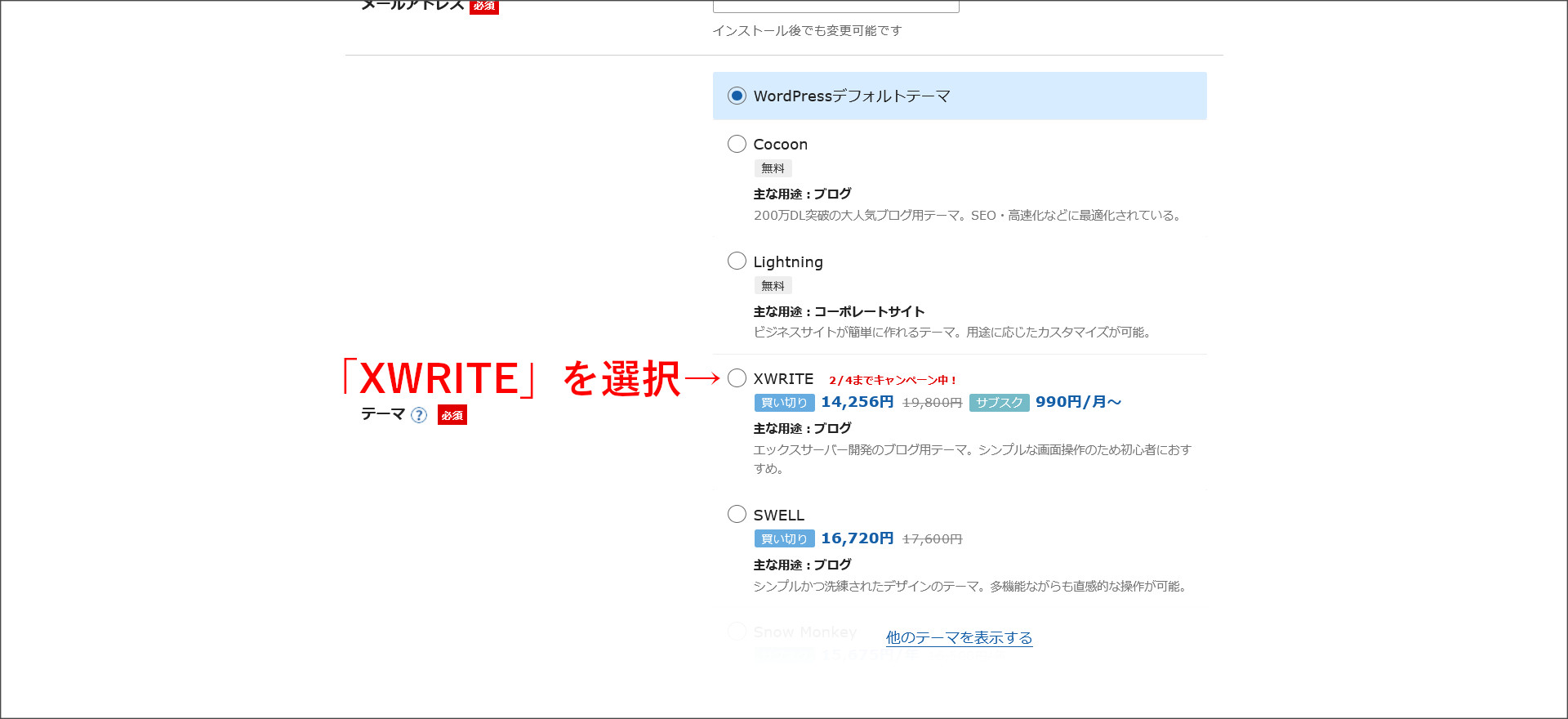Screen dimensions: 1568x719
Task: Click the エックスサーバー開発 XWRITE description
Action: pos(972,458)
